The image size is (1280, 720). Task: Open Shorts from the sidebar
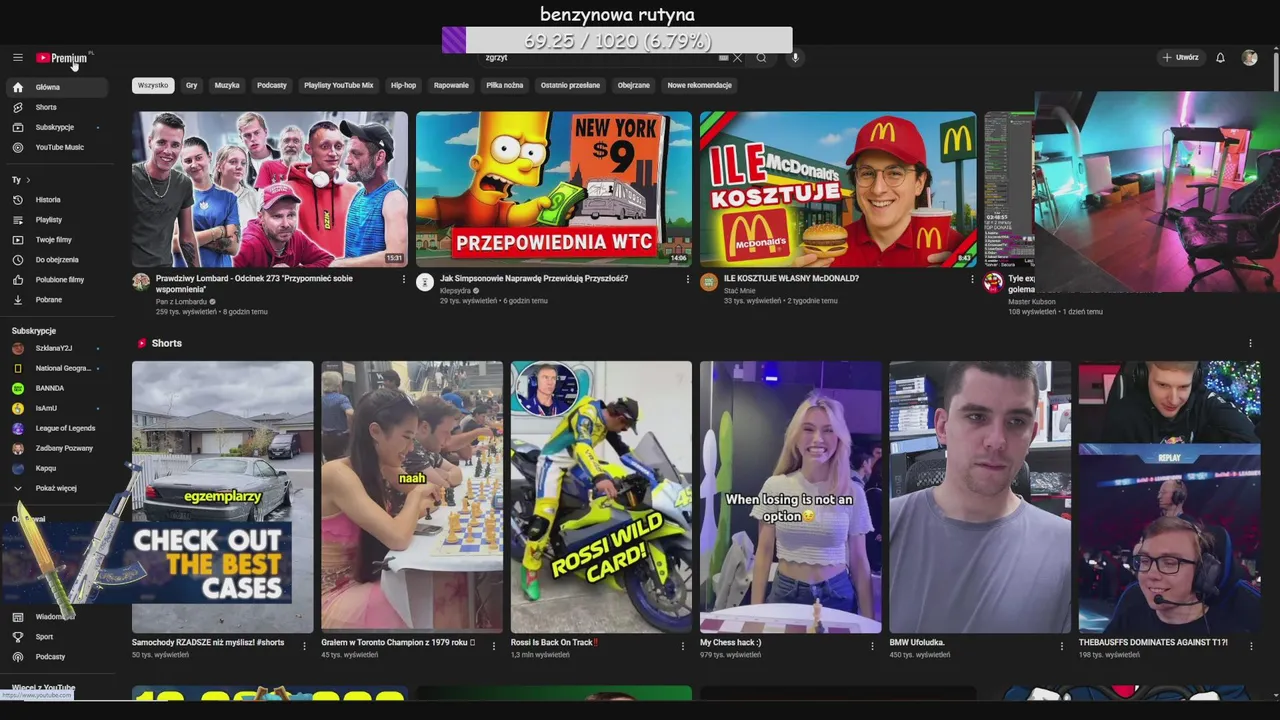coord(57,107)
